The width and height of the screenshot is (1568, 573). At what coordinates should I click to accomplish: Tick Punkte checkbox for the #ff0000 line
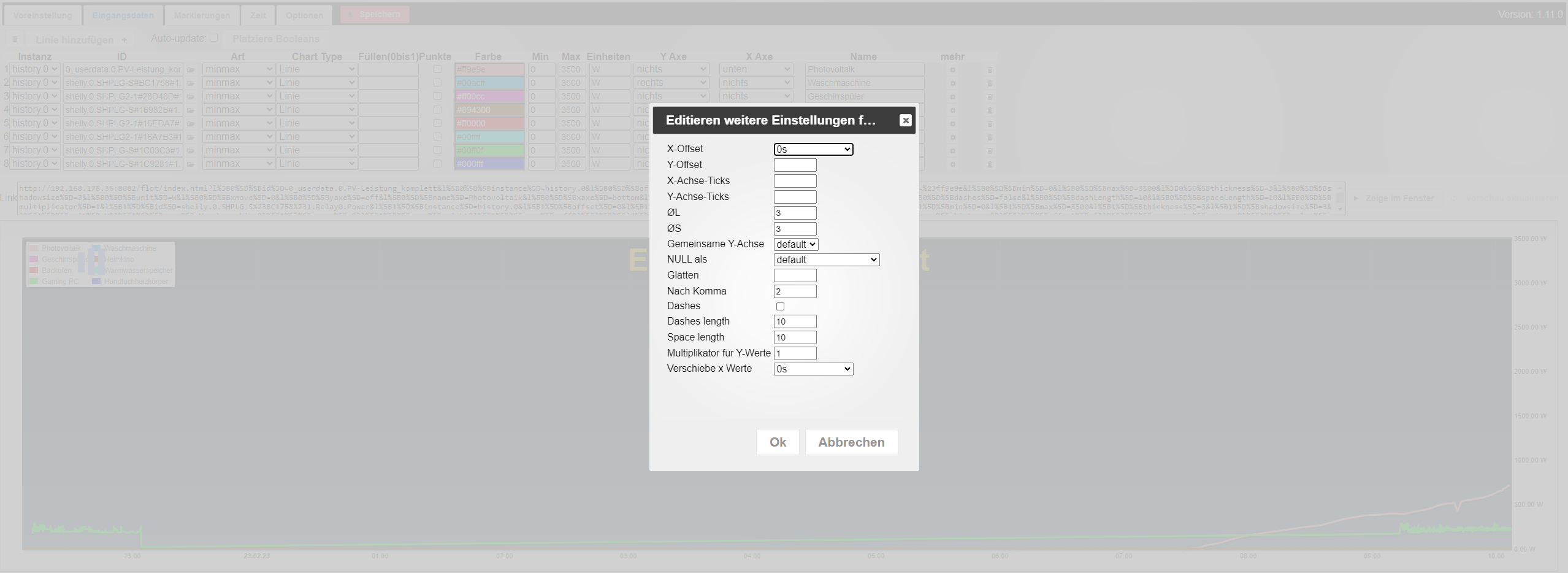437,123
